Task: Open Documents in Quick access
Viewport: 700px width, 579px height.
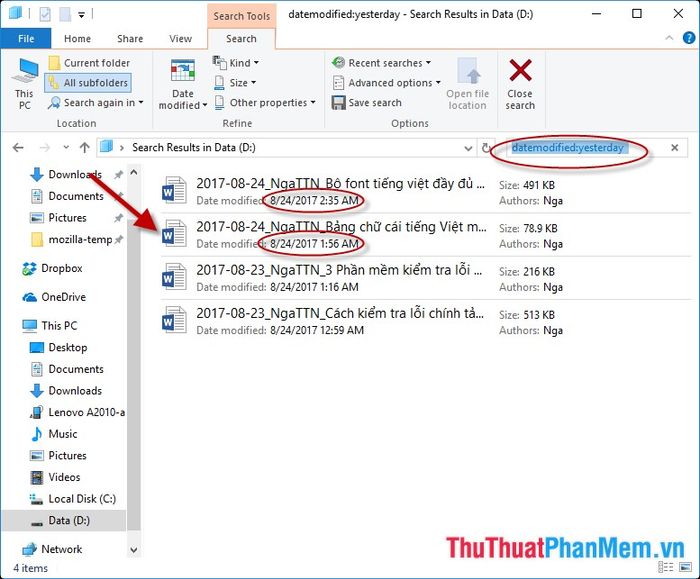Action: (x=76, y=196)
